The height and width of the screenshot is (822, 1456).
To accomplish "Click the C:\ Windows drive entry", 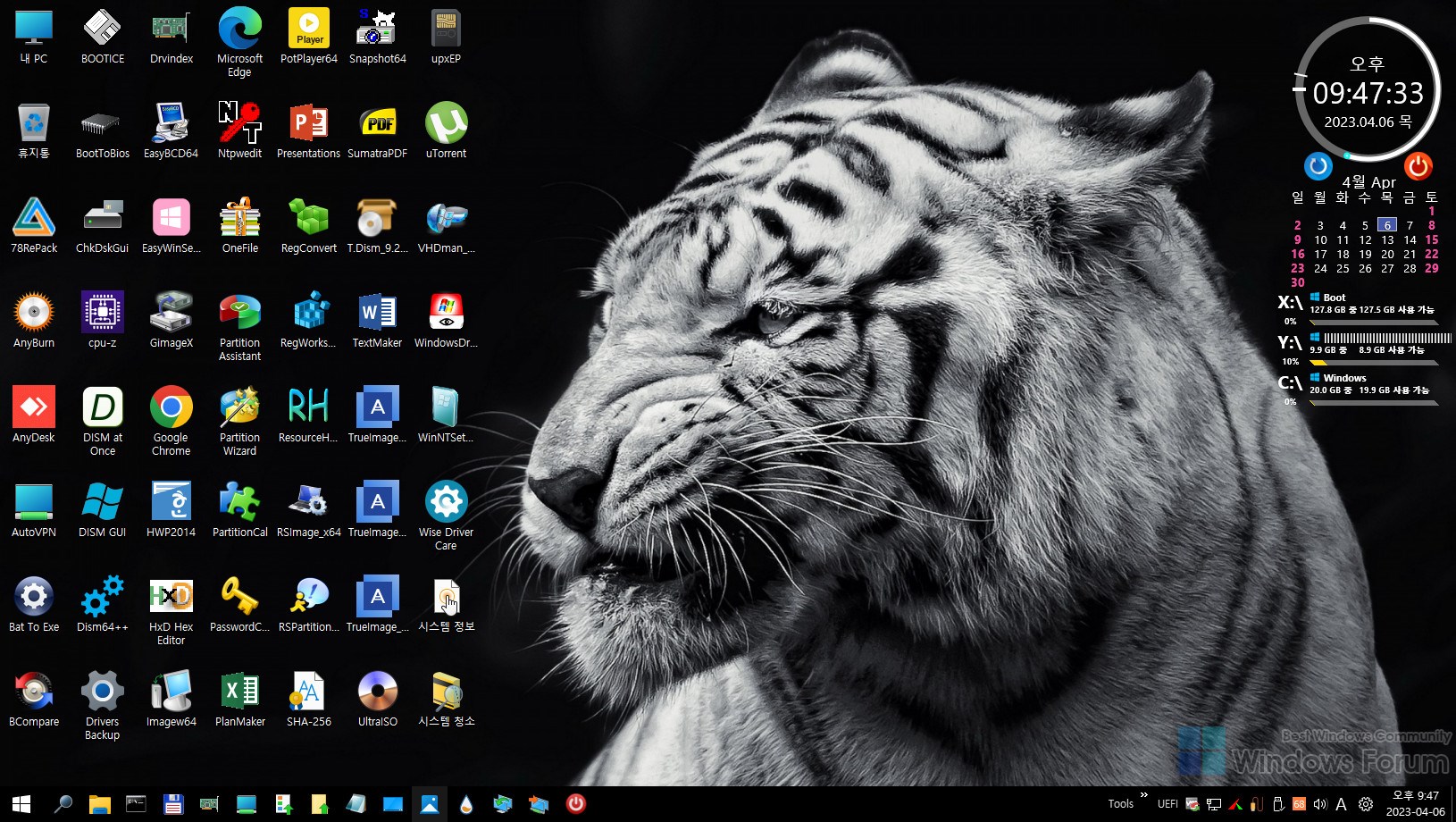I will pyautogui.click(x=1358, y=388).
